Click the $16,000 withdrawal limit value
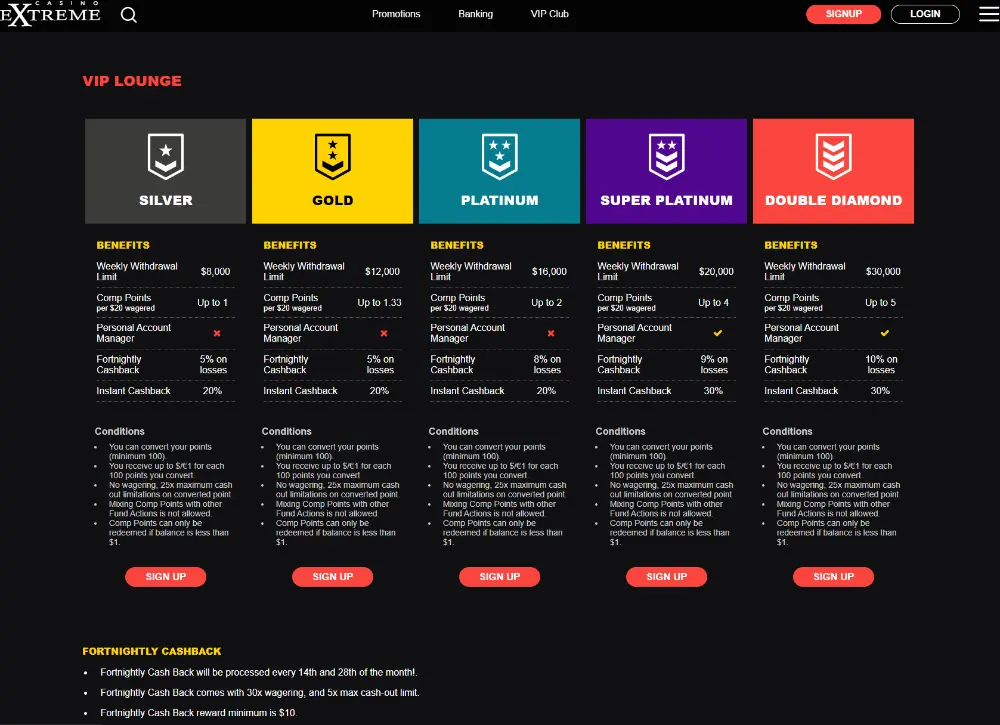Image resolution: width=1000 pixels, height=725 pixels. tap(550, 272)
